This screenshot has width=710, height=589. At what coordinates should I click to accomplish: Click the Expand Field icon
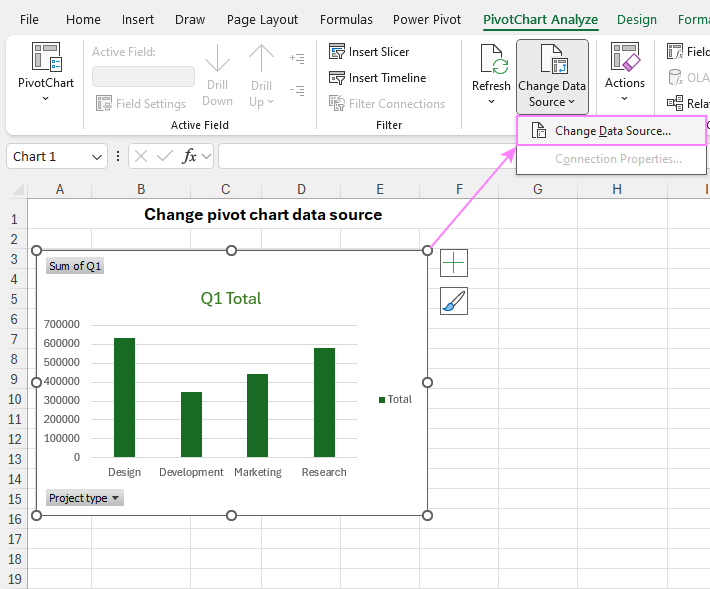coord(297,58)
